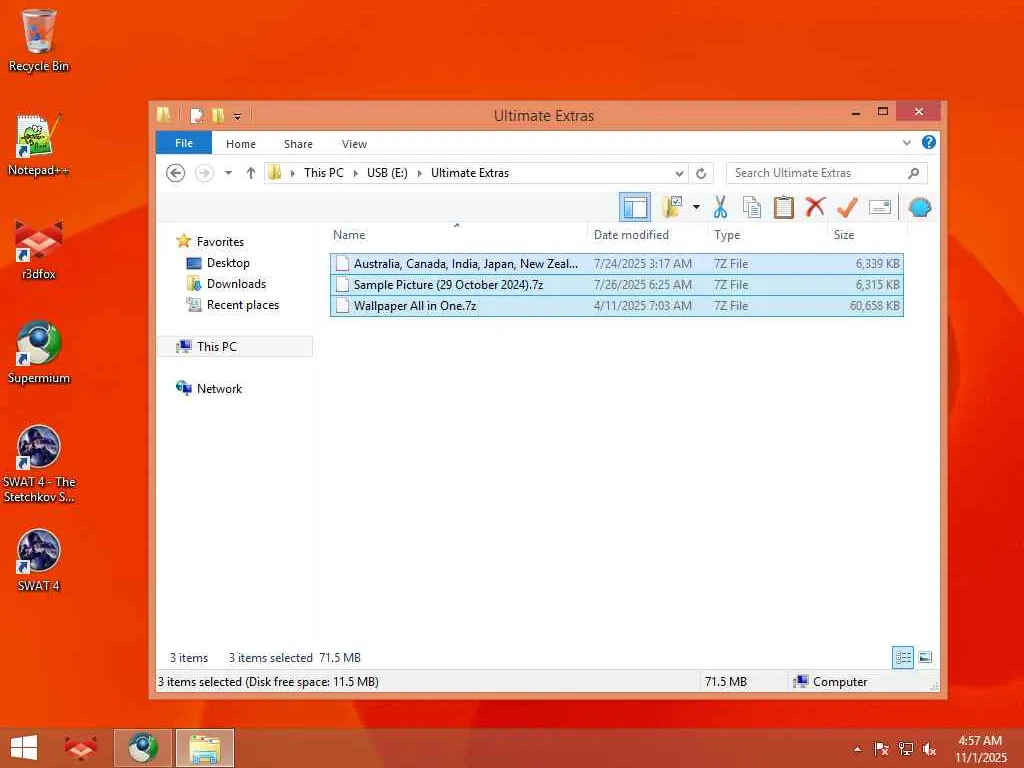
Task: Go up one folder level
Action: (x=251, y=173)
